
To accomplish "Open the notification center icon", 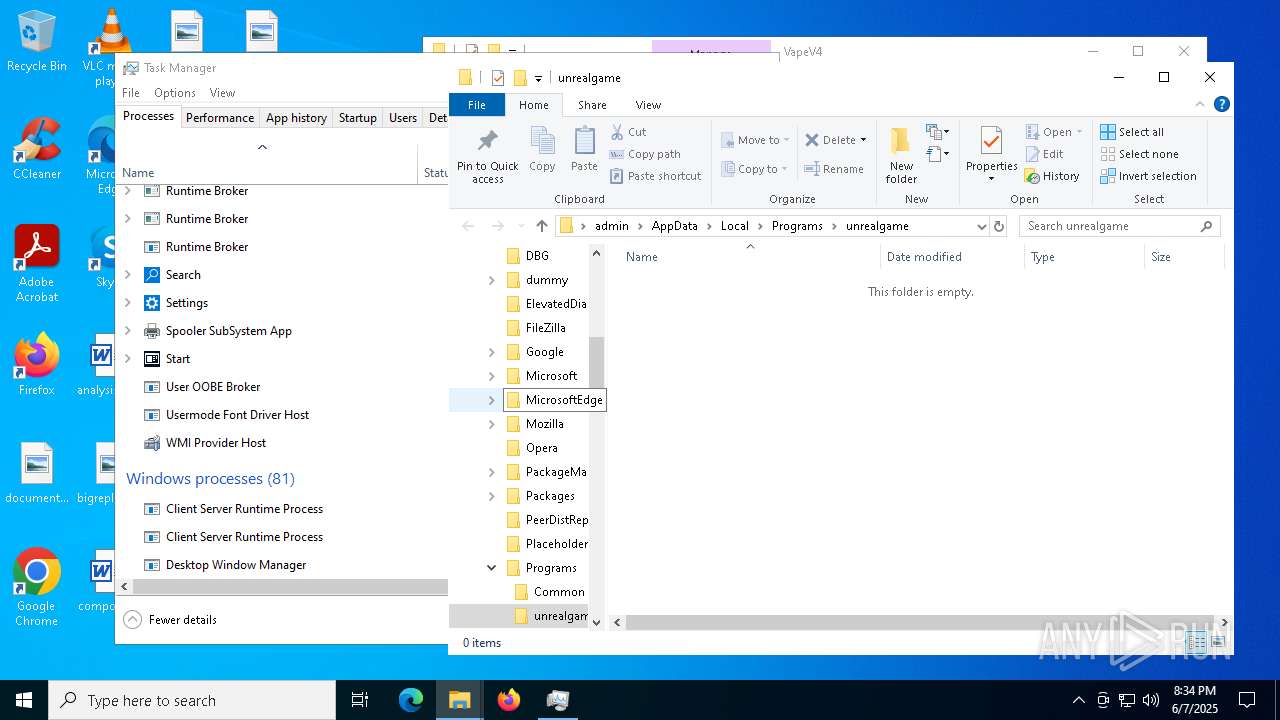I will pyautogui.click(x=1247, y=700).
